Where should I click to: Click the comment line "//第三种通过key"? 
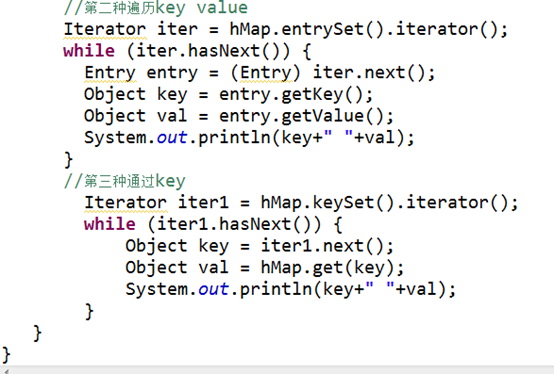125,182
